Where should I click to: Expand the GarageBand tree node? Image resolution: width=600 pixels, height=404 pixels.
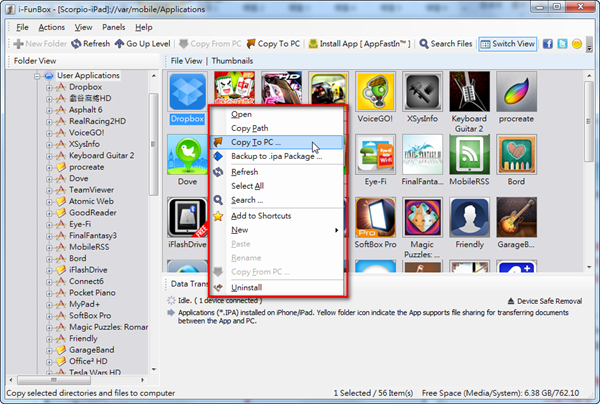[x=49, y=350]
